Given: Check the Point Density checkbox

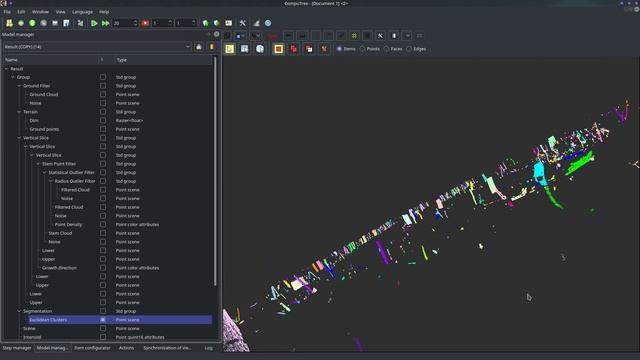Looking at the screenshot, I should pyautogui.click(x=103, y=224).
